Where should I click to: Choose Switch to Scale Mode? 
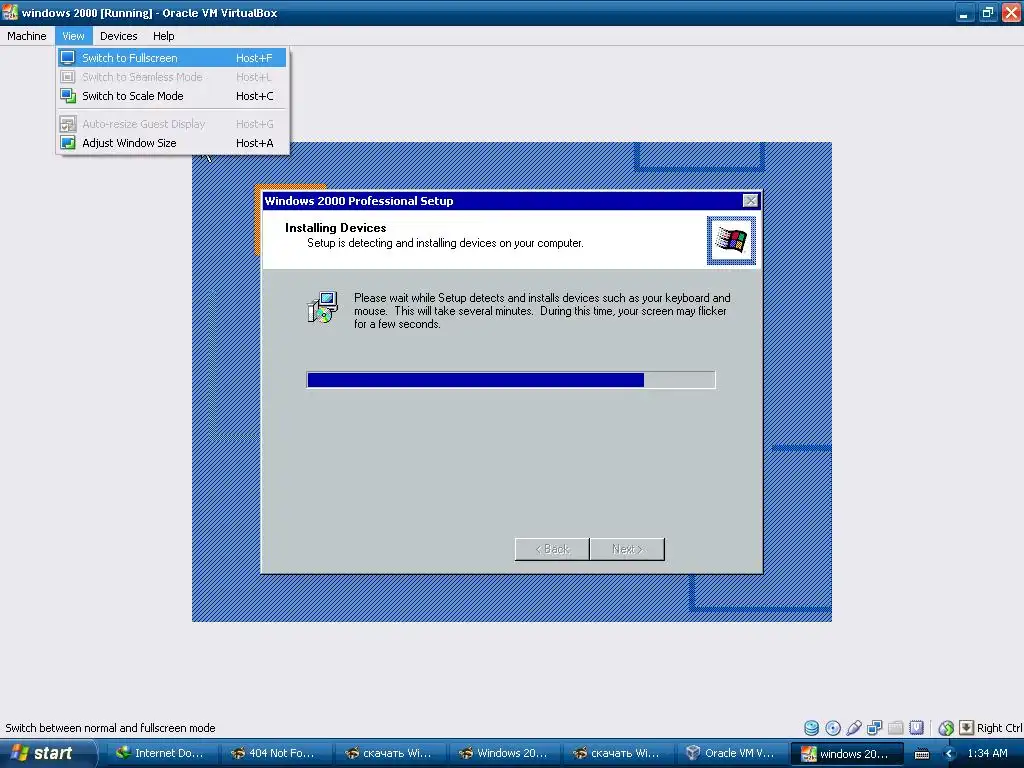point(172,96)
